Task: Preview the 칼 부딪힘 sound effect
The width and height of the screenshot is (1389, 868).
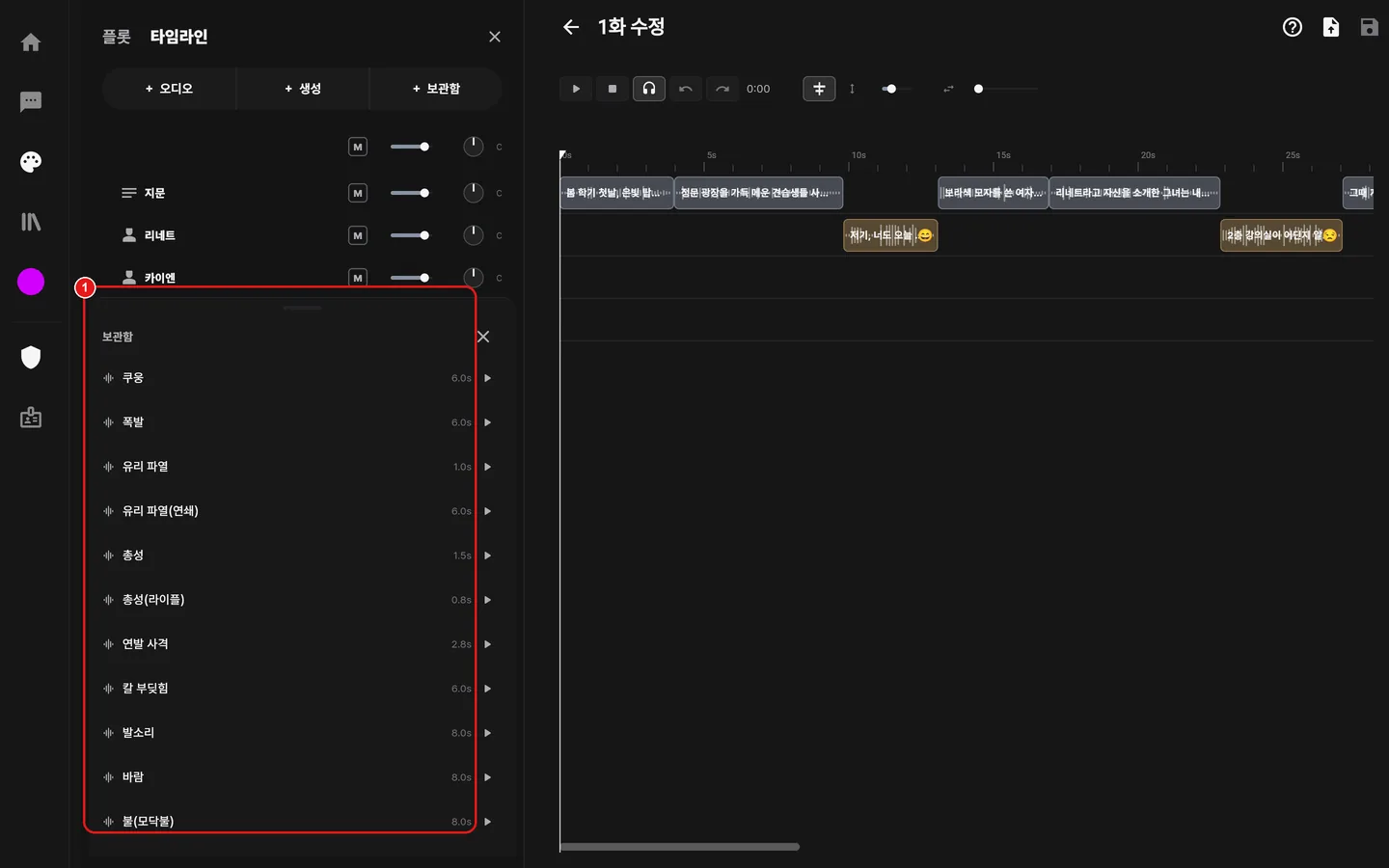Action: coord(488,689)
